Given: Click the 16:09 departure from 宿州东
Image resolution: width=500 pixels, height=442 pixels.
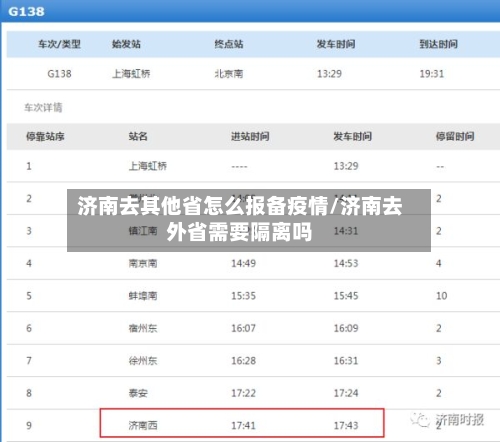Looking at the screenshot, I should tap(346, 328).
